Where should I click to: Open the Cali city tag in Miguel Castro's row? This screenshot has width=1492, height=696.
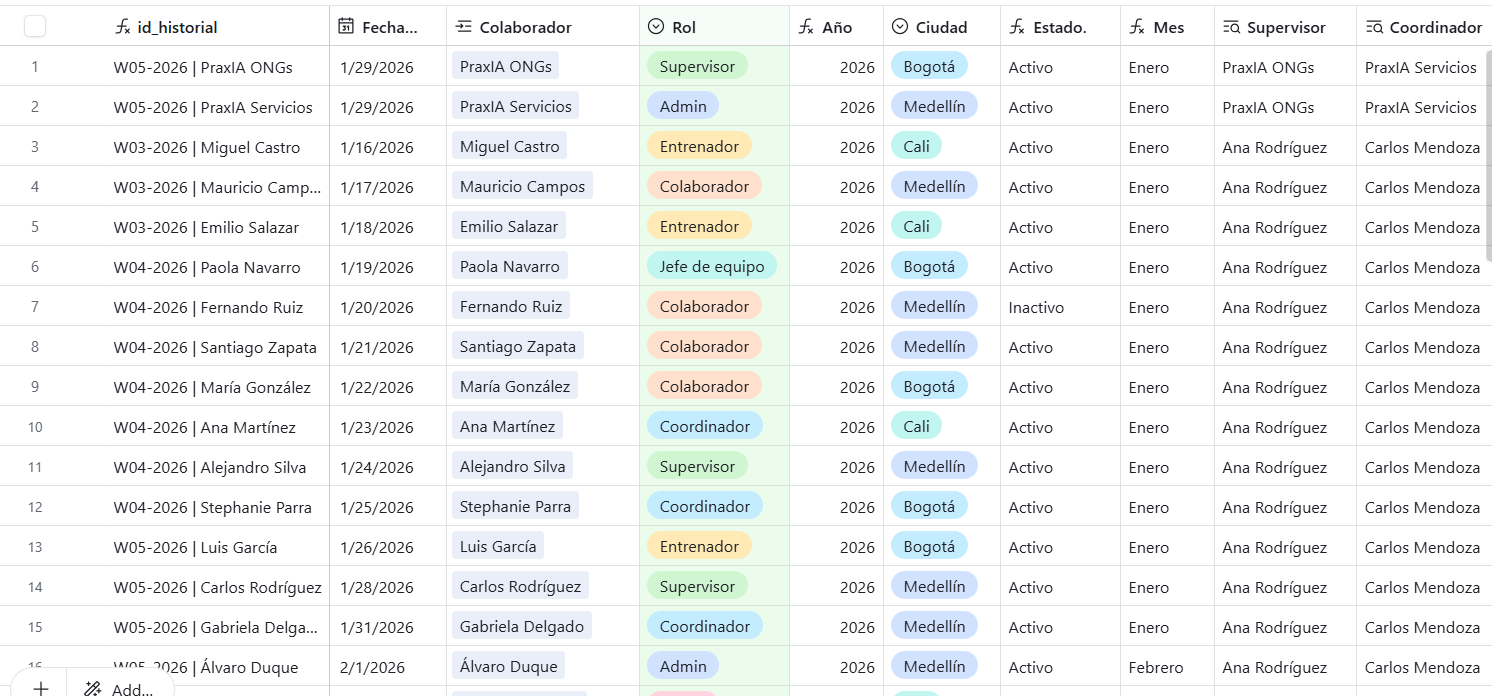[916, 147]
